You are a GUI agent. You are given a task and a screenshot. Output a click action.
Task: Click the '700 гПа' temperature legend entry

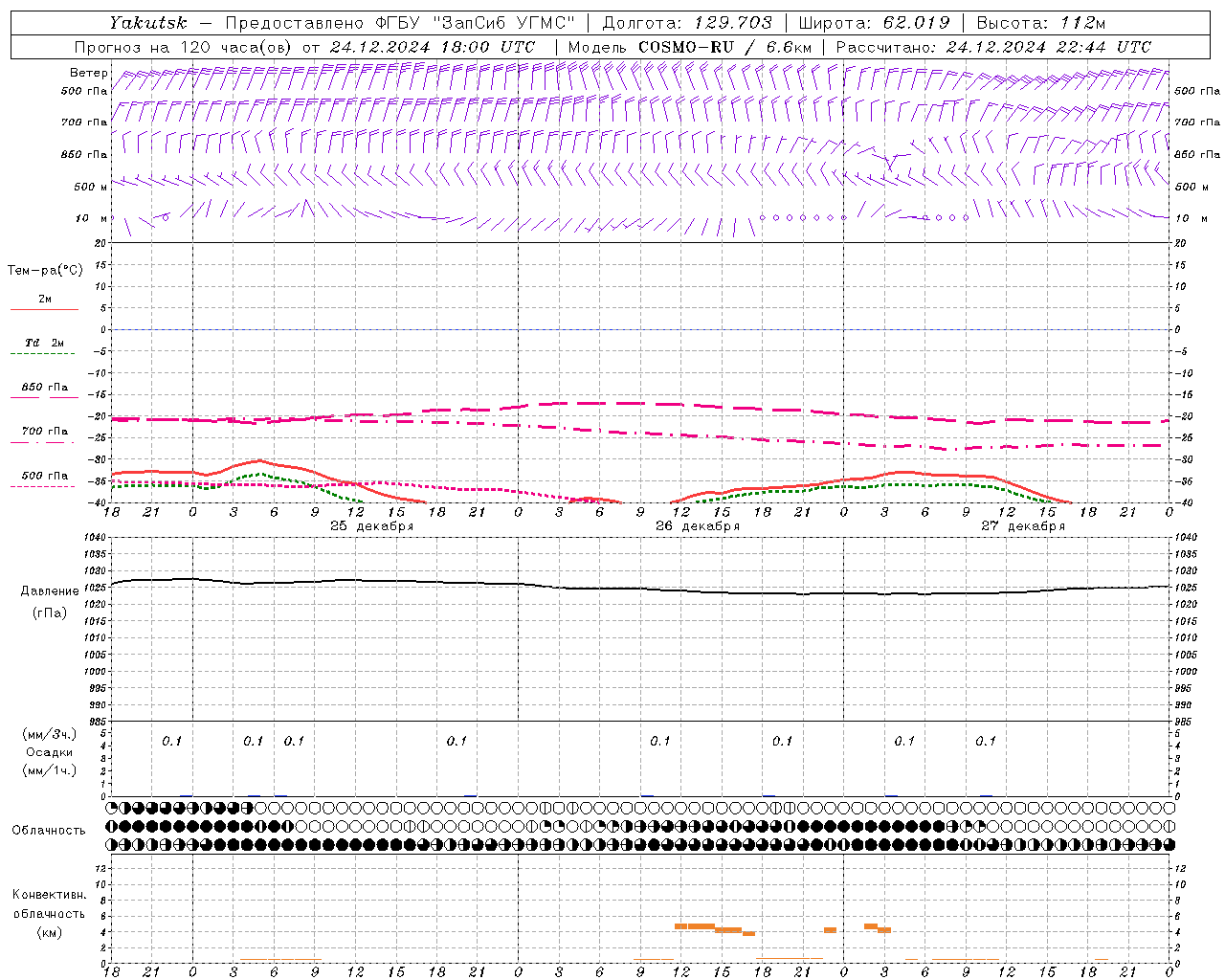[x=45, y=431]
